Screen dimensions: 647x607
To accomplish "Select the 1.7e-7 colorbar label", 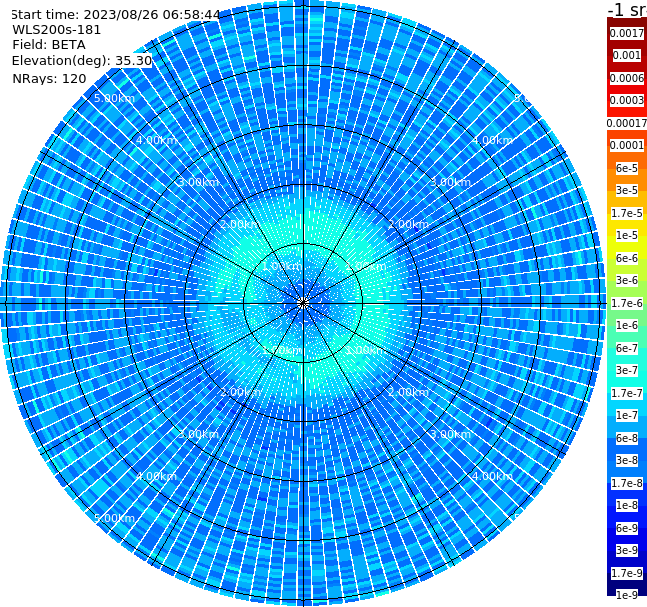I will [x=627, y=393].
